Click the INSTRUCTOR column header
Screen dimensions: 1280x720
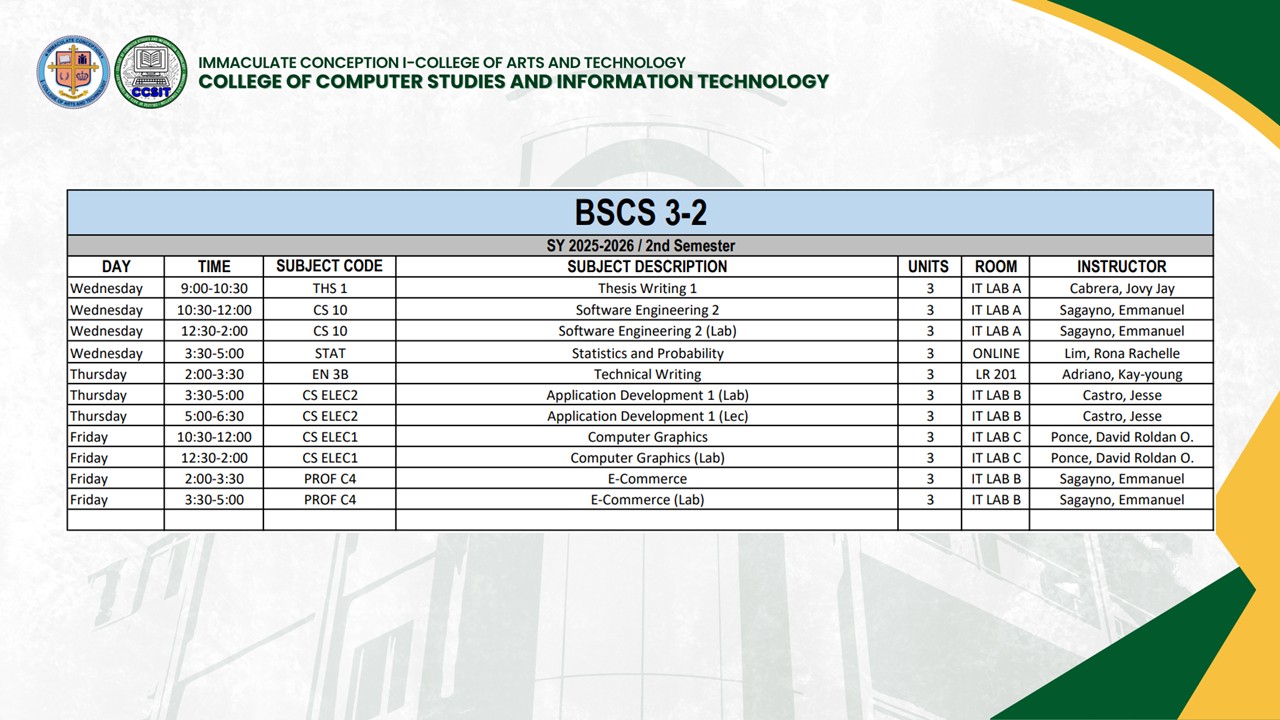pyautogui.click(x=1121, y=267)
